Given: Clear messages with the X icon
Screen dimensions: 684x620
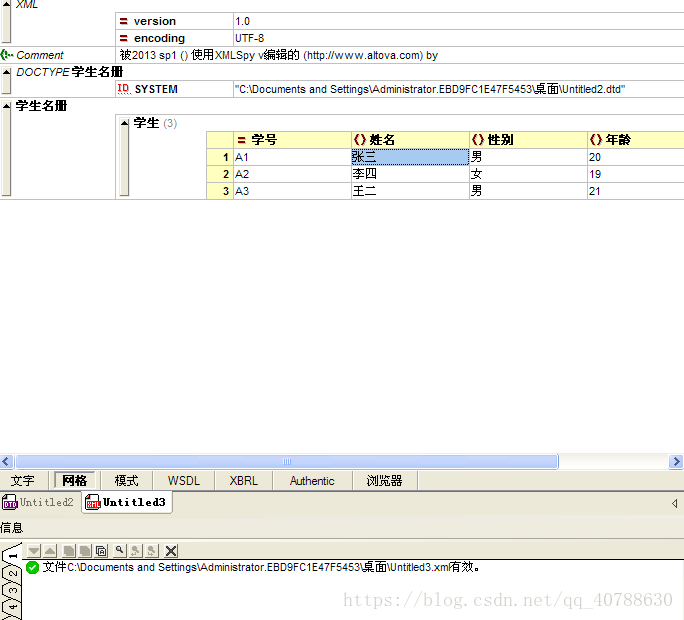Looking at the screenshot, I should click(x=171, y=551).
